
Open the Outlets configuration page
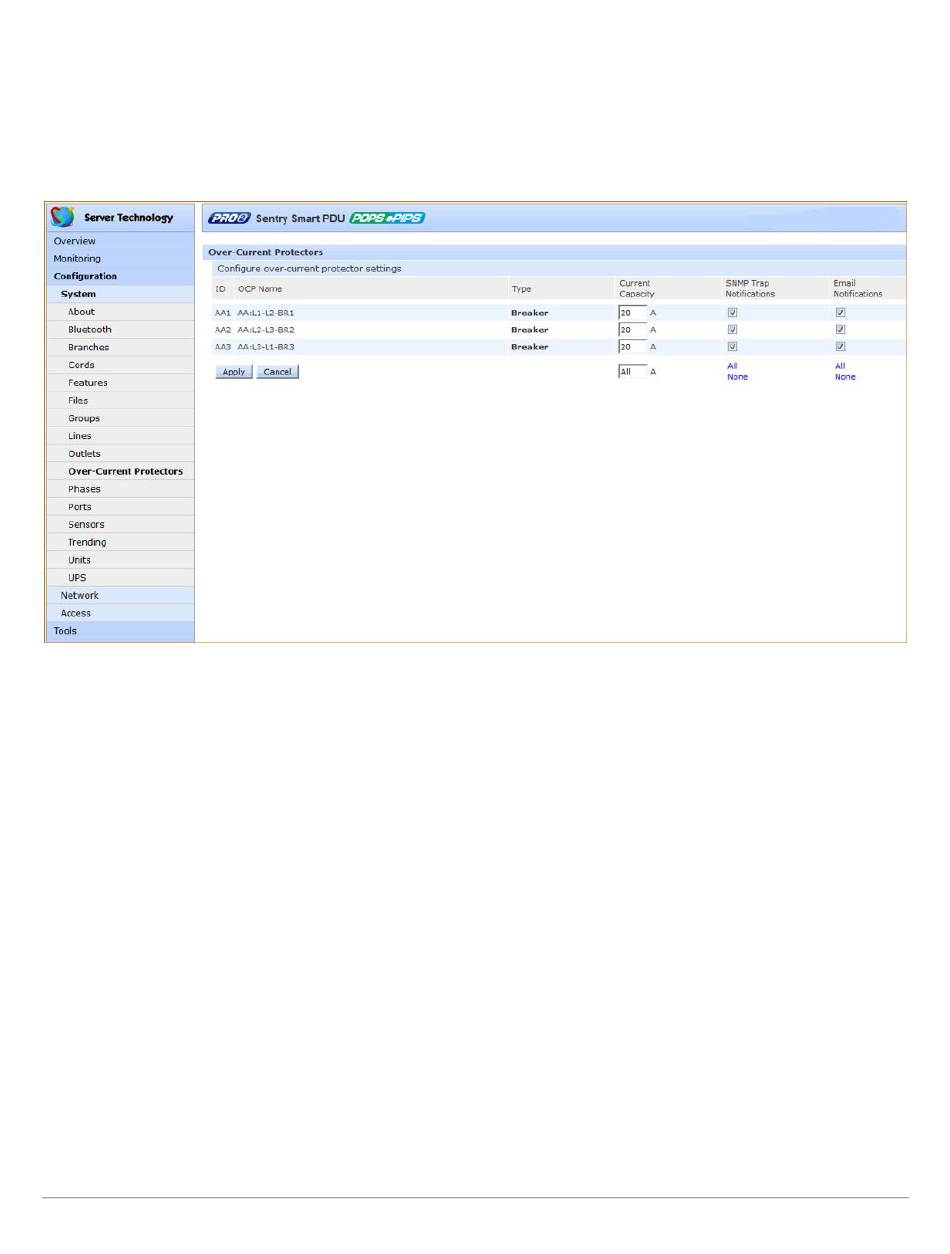click(84, 454)
